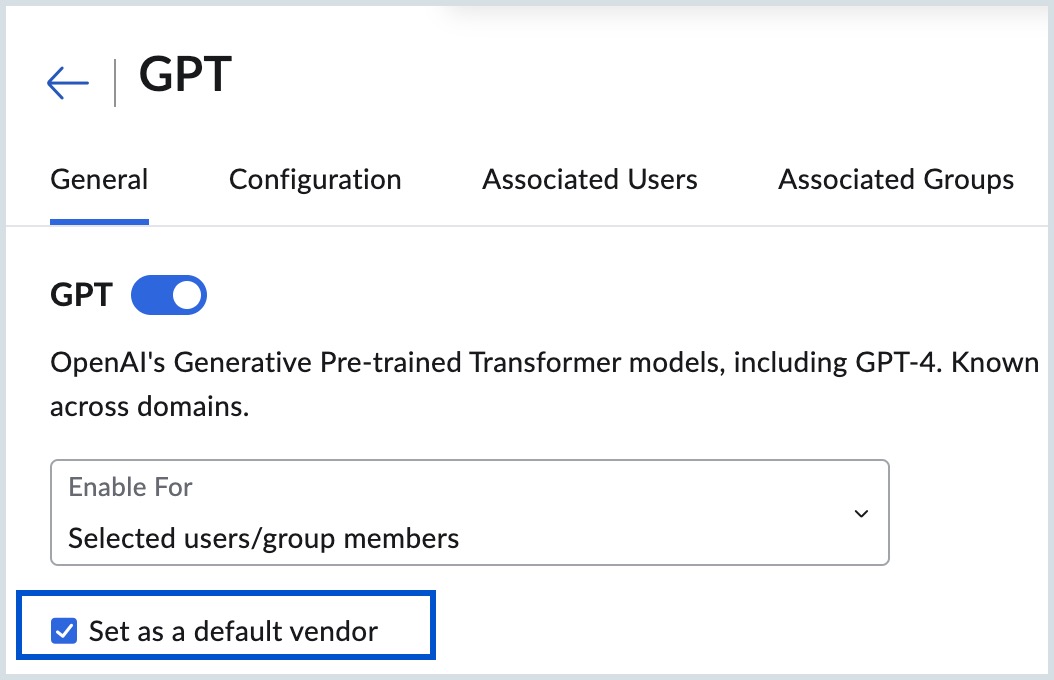View the Associated Groups tab
Screen dimensions: 1054x680
(x=895, y=180)
